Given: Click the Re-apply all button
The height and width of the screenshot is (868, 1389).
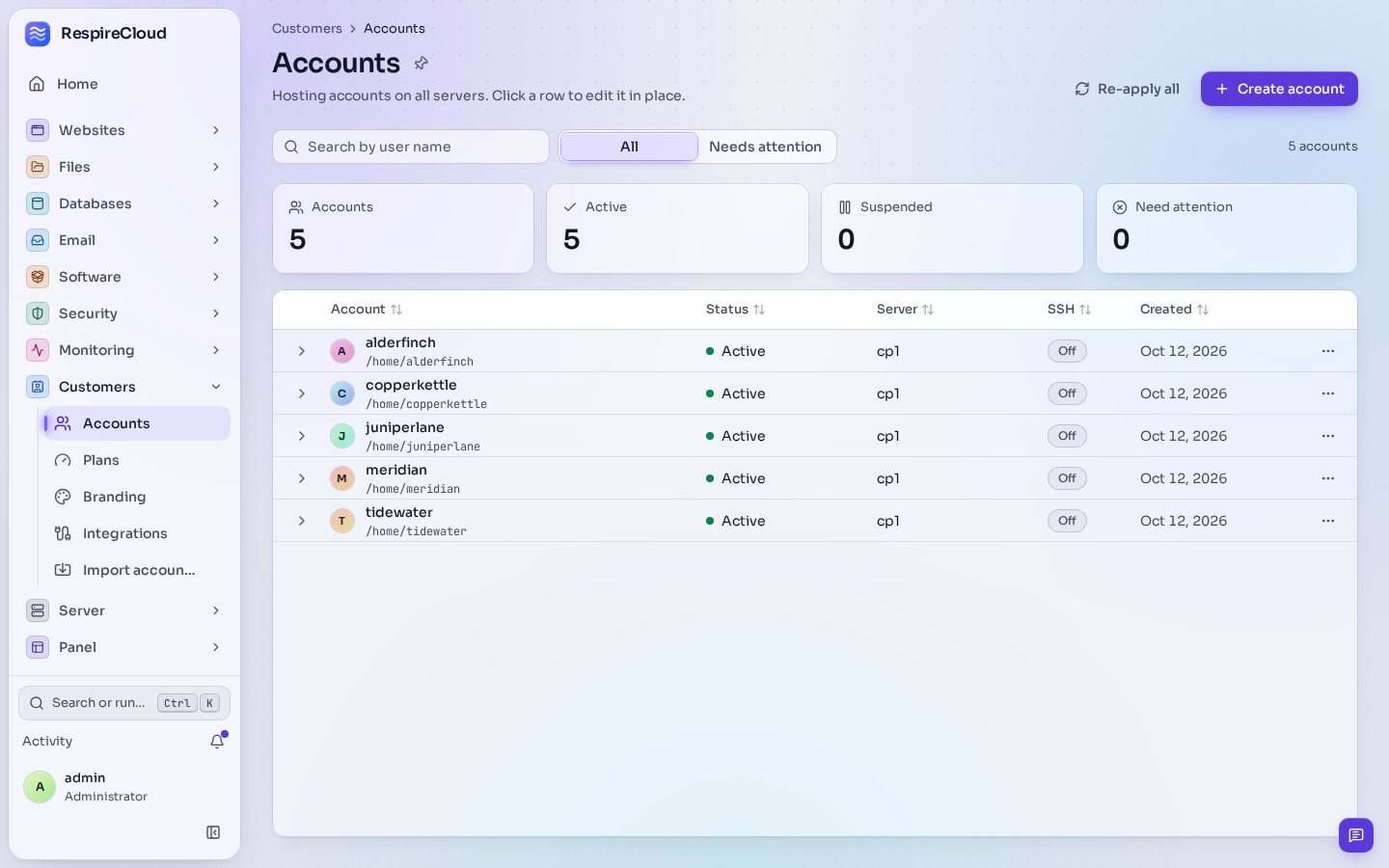Looking at the screenshot, I should pos(1127,89).
